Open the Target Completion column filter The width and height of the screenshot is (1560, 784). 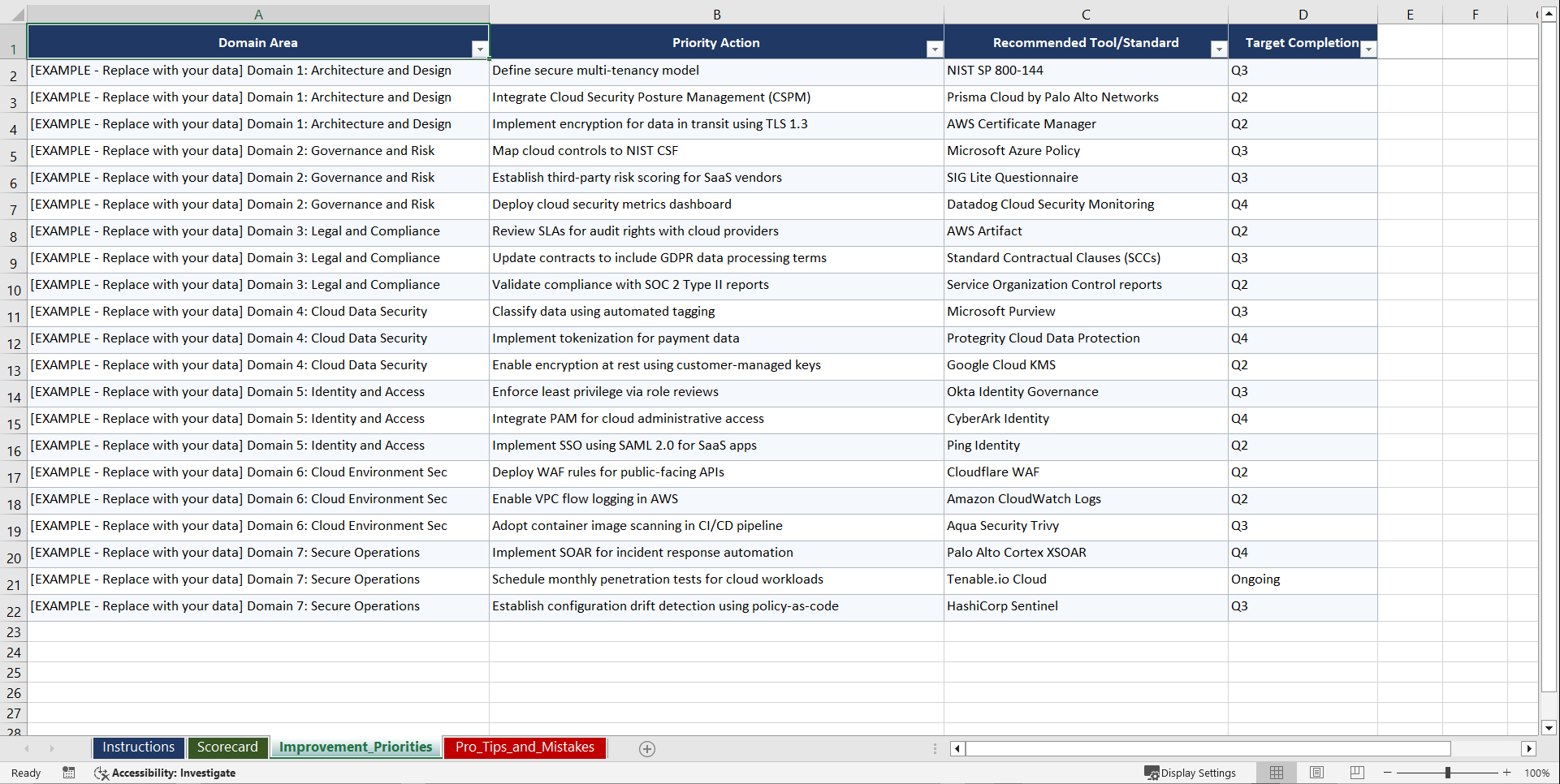coord(1369,49)
